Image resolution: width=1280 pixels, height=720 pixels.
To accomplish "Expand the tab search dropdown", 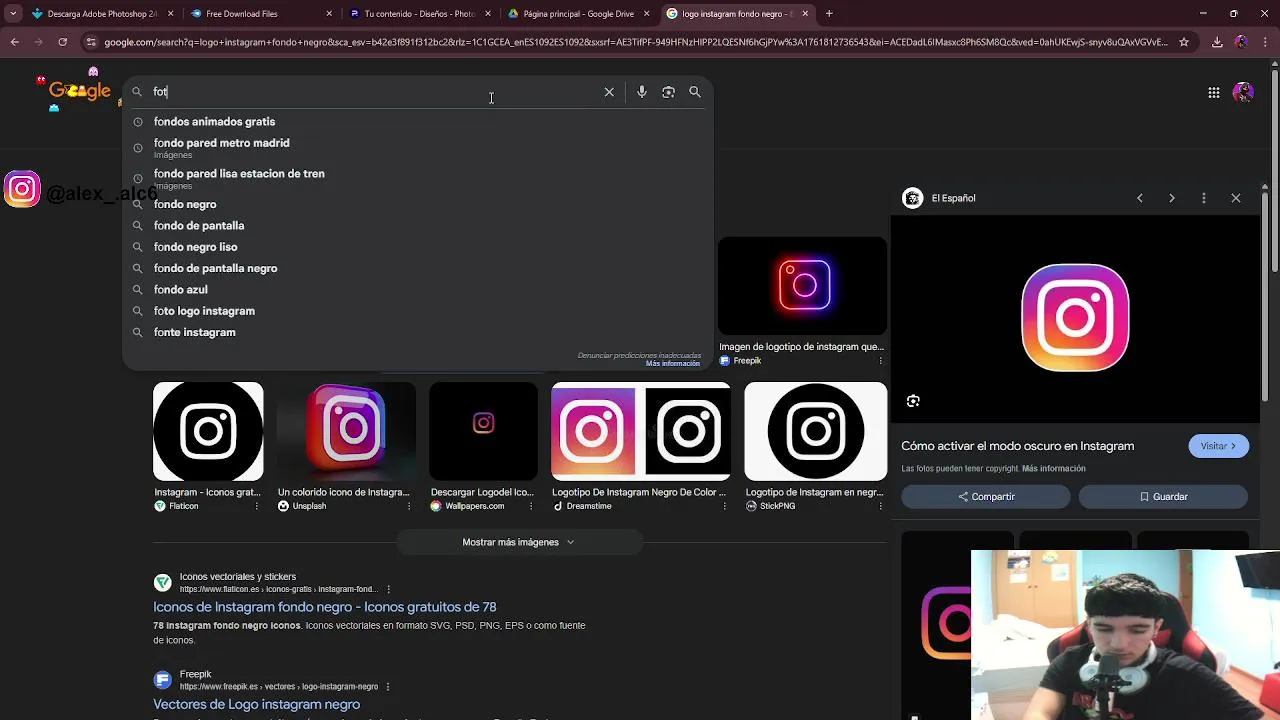I will coord(12,14).
